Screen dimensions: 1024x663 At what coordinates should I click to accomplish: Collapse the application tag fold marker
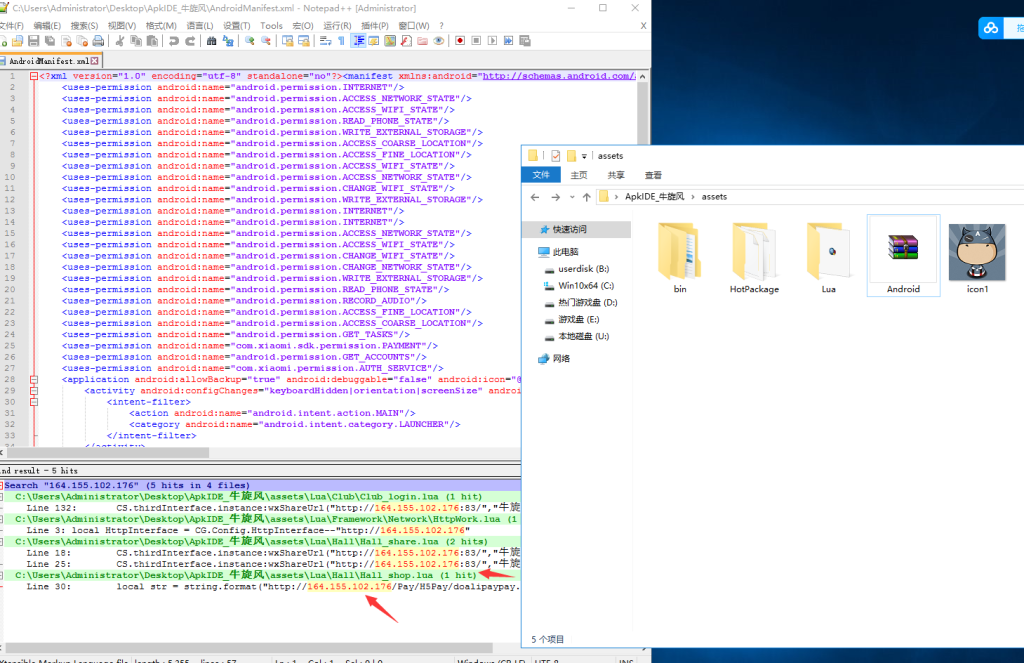click(x=33, y=379)
